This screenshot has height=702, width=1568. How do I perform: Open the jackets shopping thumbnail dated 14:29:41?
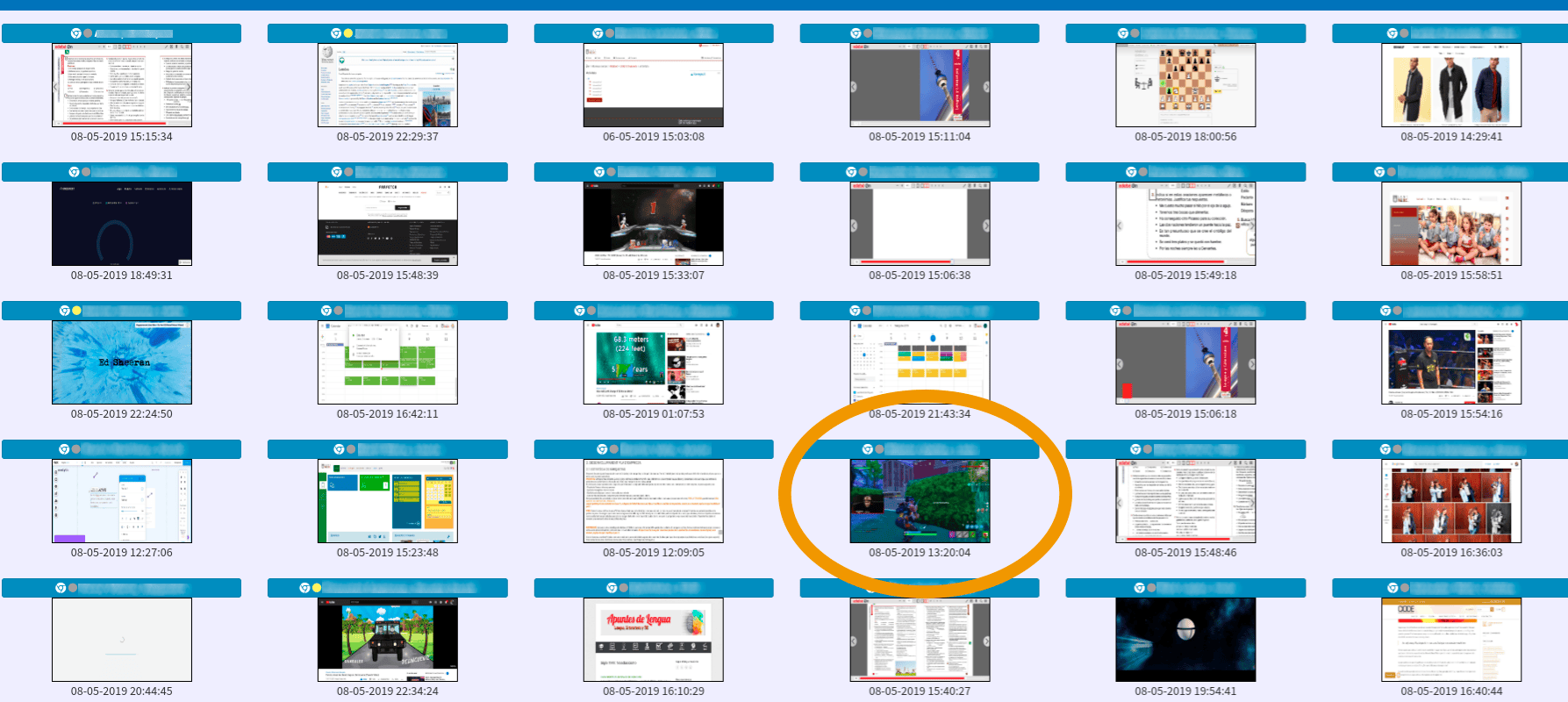coord(1451,85)
